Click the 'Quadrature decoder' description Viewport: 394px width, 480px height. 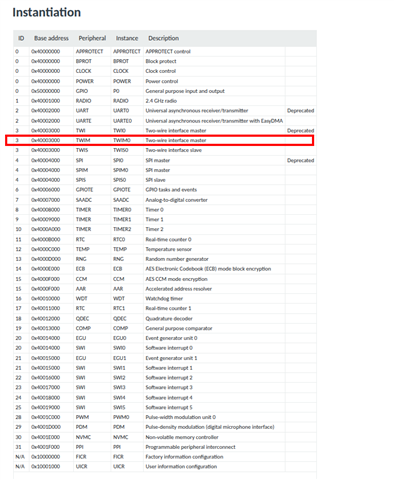pos(169,318)
